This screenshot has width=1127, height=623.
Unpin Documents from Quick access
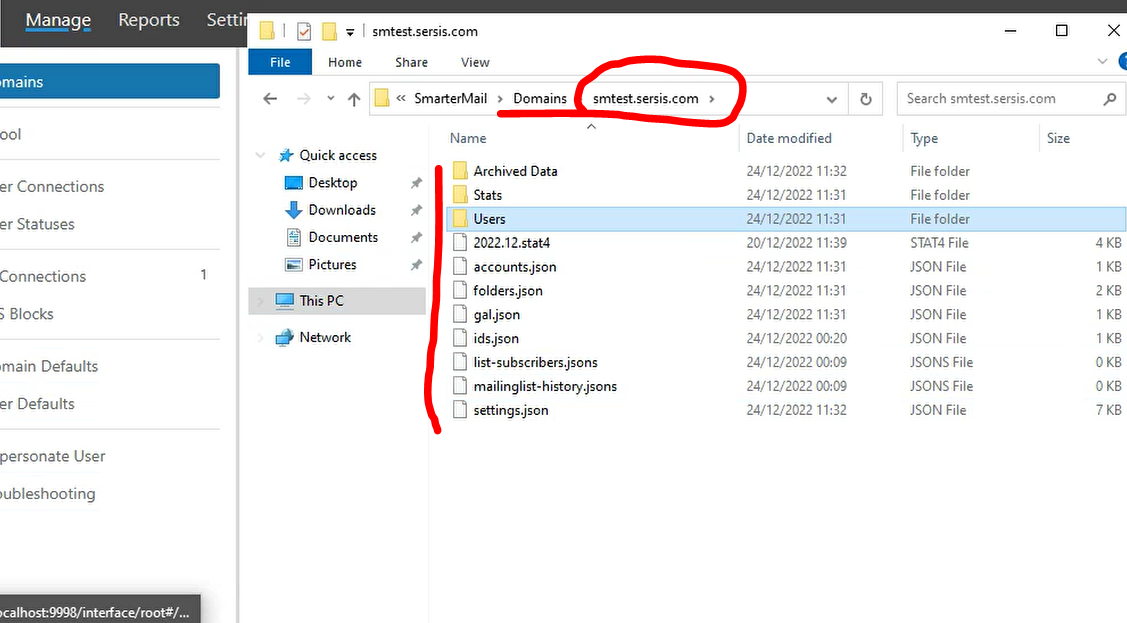click(416, 238)
